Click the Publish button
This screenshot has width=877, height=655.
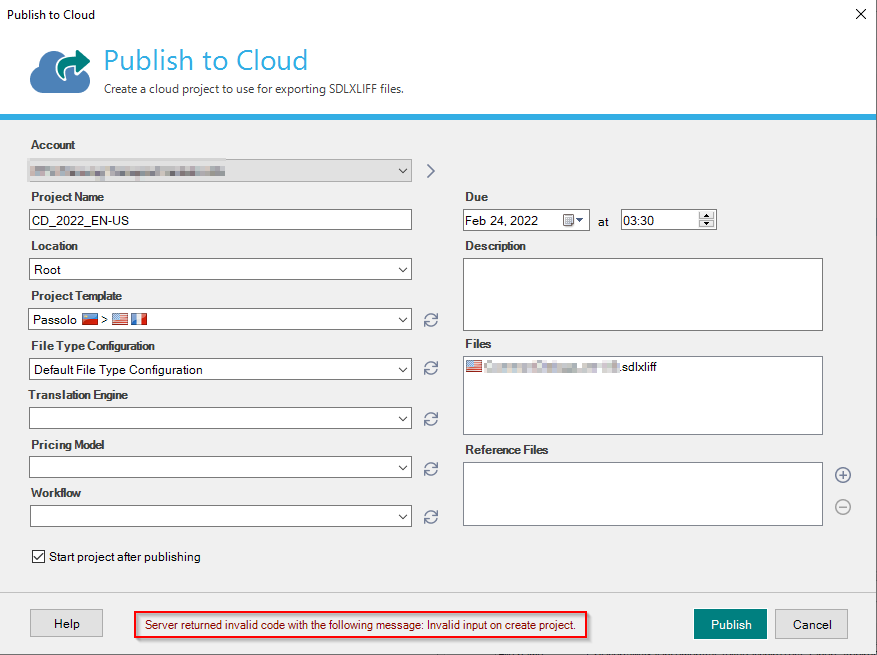(730, 623)
